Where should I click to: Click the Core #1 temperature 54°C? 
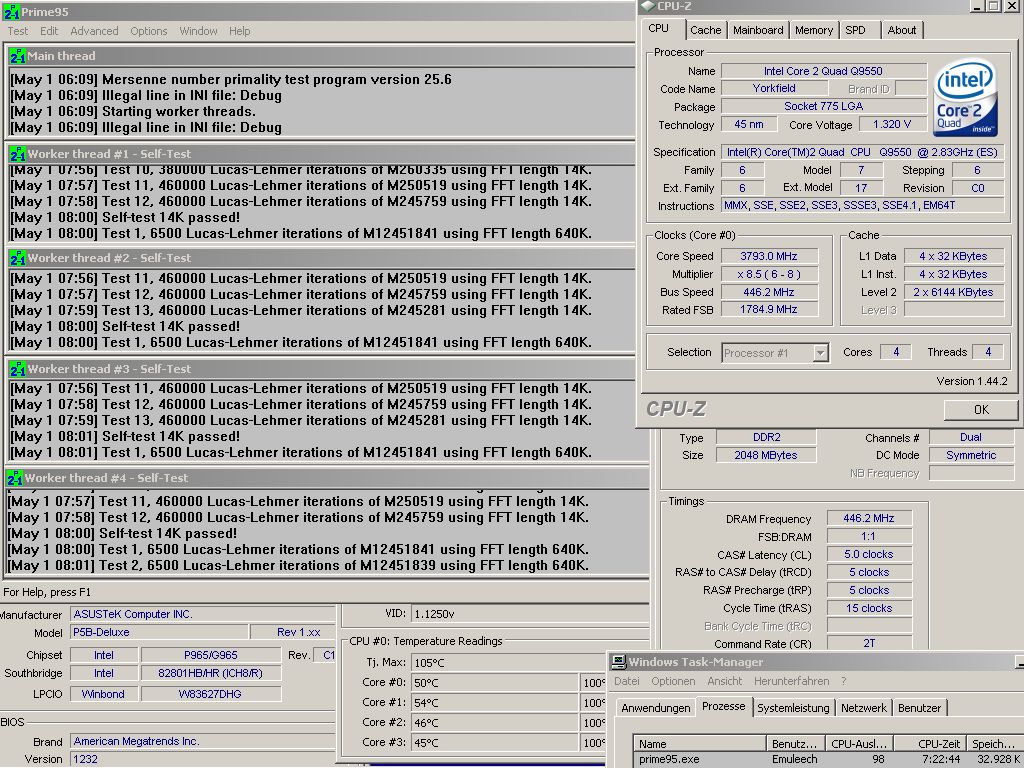[x=494, y=703]
